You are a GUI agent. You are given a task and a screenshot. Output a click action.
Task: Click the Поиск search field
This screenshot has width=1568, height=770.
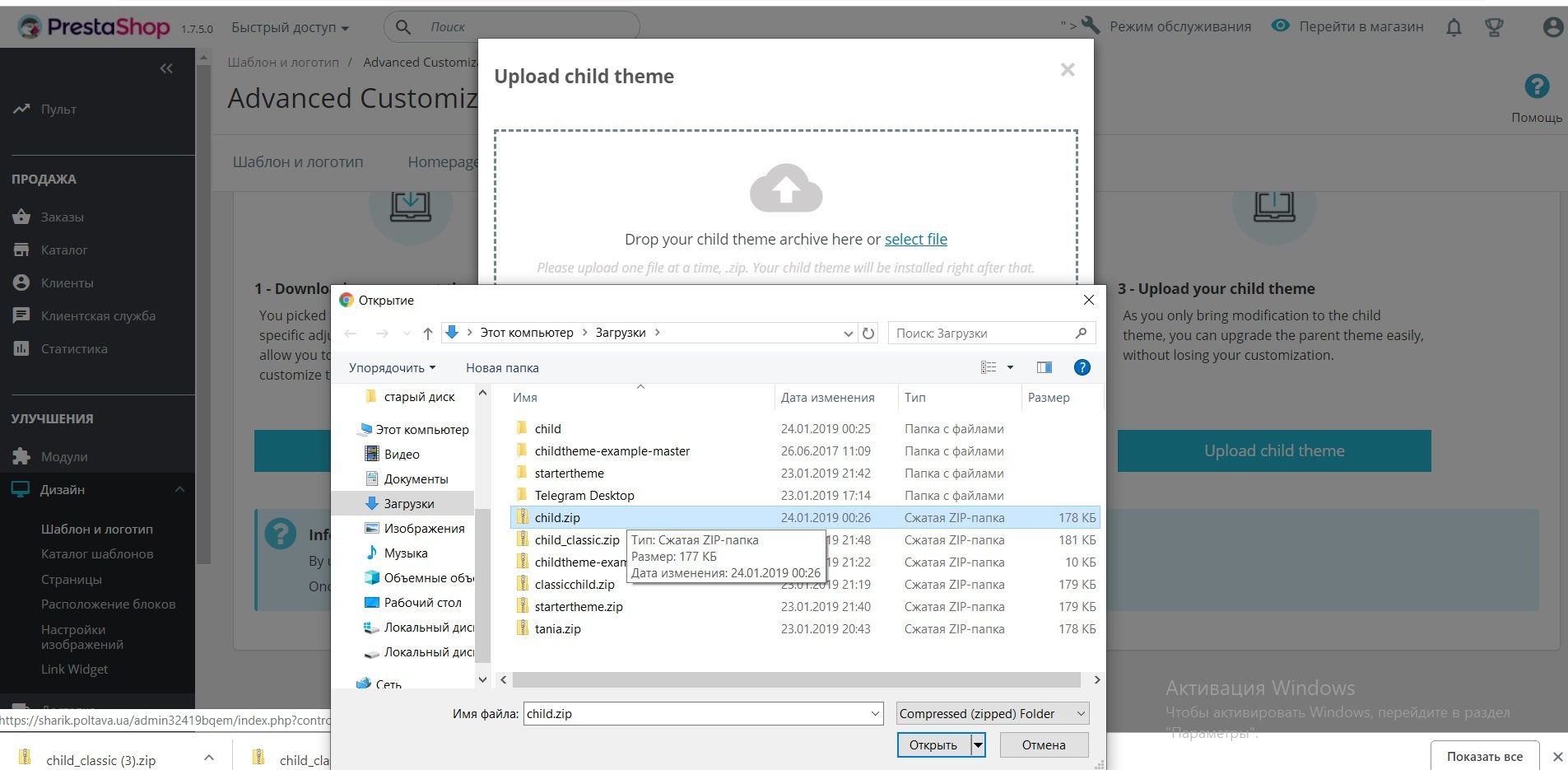click(x=512, y=27)
